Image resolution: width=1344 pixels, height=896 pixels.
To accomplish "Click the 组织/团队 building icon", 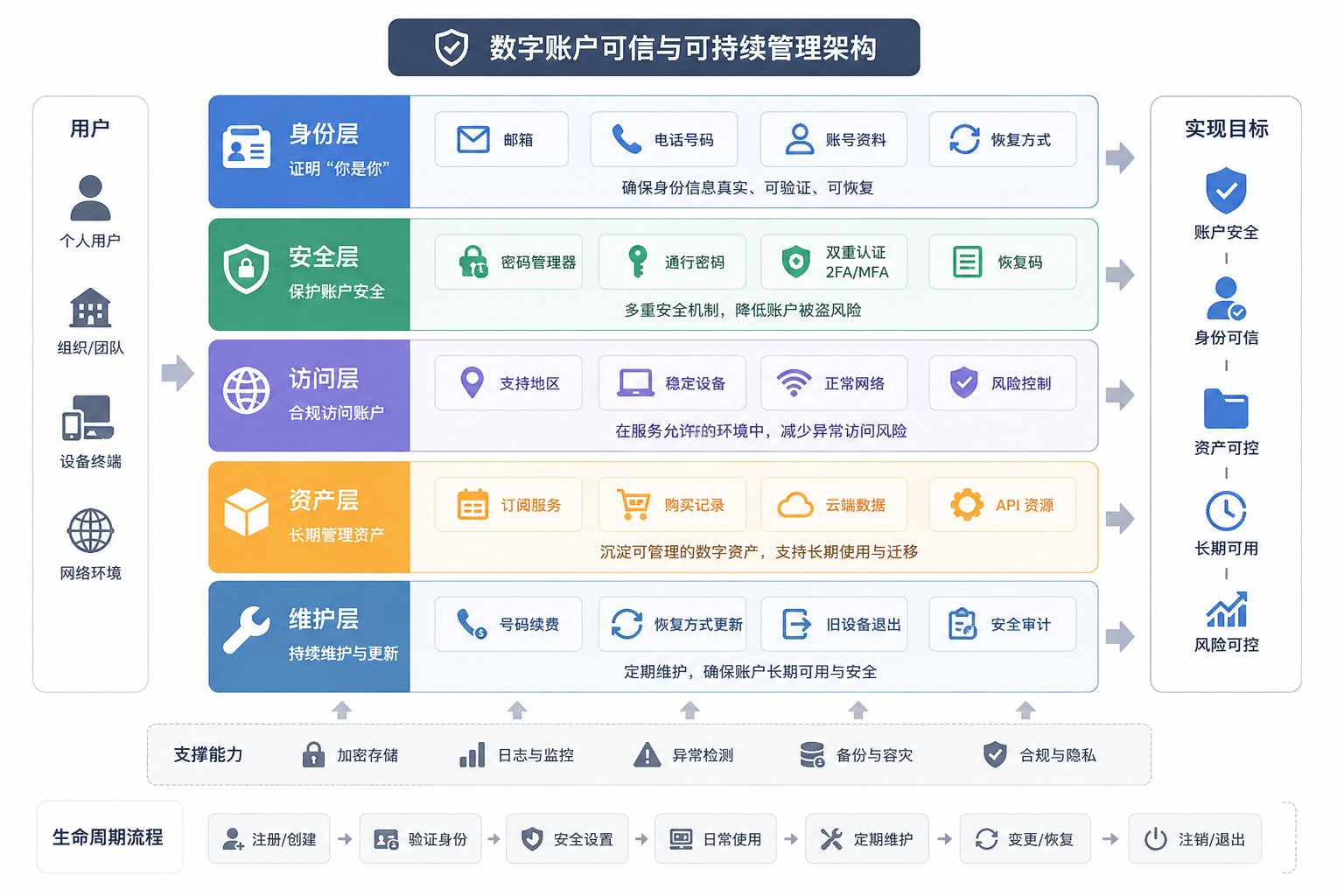I will click(x=90, y=307).
